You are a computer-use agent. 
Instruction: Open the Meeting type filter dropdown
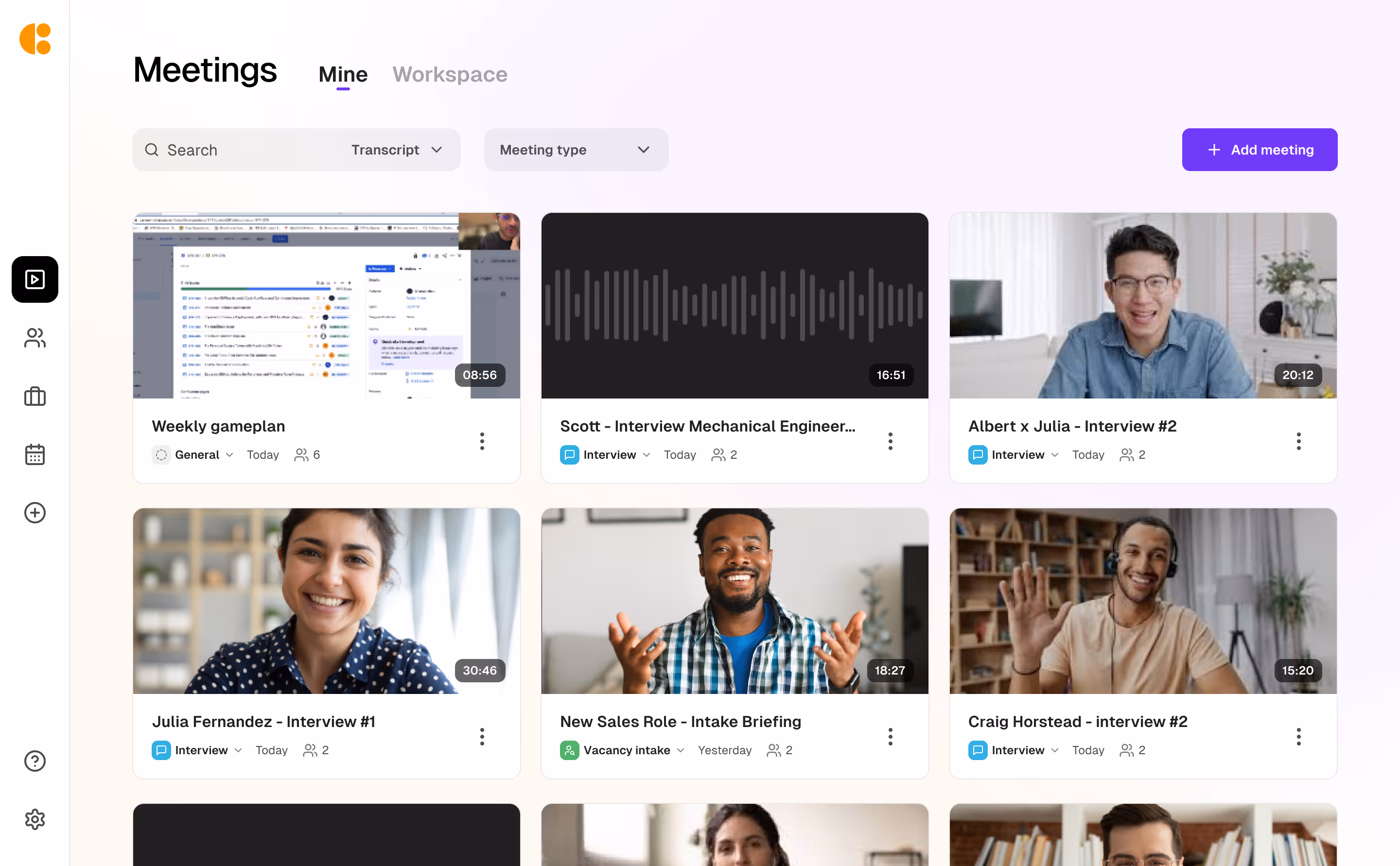pyautogui.click(x=576, y=150)
